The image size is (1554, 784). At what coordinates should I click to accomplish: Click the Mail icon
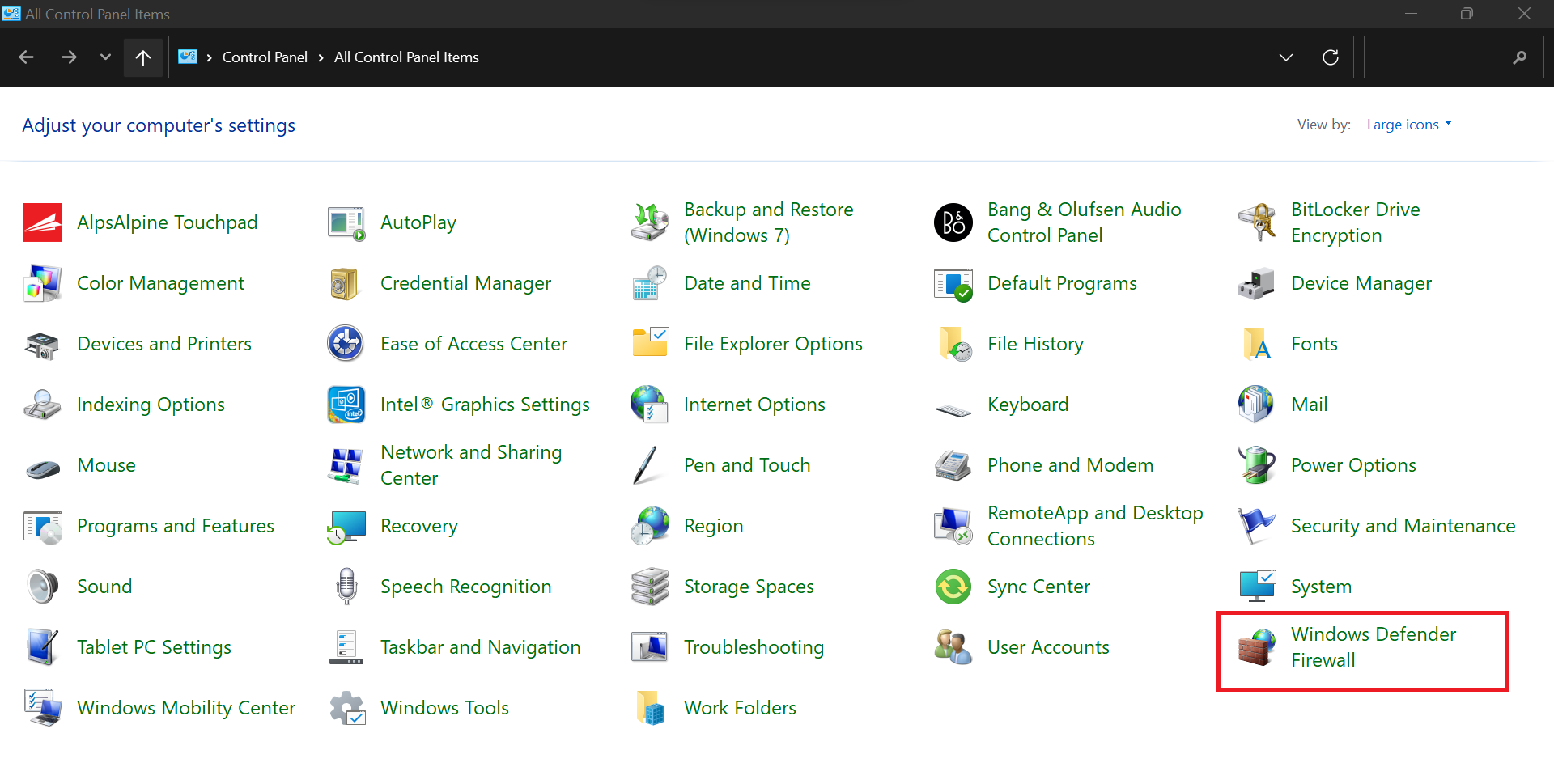click(1257, 405)
